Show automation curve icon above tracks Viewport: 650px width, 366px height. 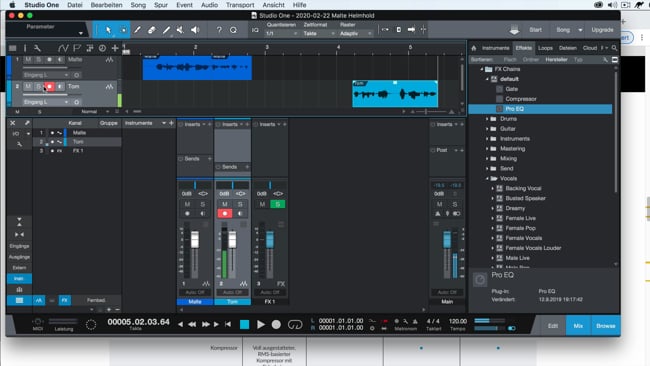(x=63, y=48)
